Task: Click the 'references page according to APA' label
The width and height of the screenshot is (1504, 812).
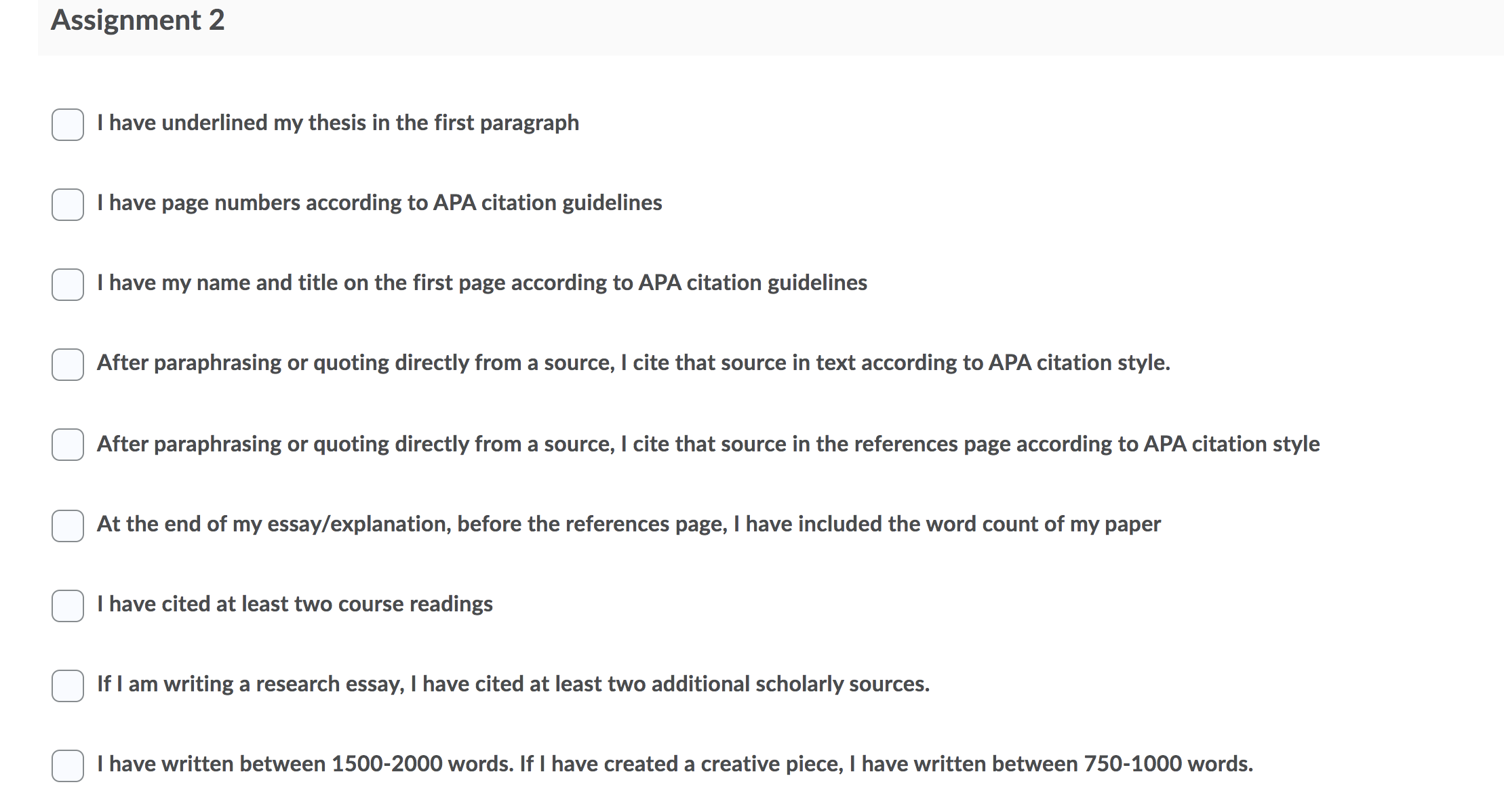Action: point(708,445)
